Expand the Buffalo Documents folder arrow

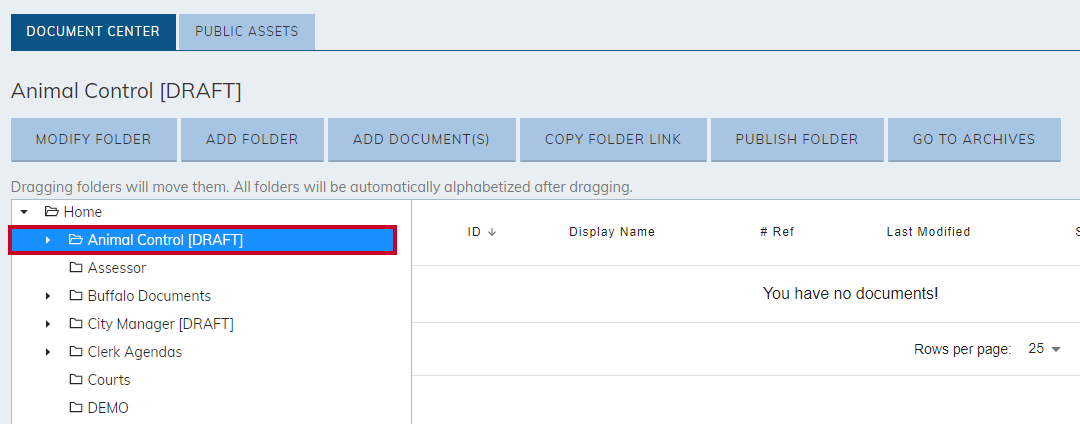click(48, 296)
